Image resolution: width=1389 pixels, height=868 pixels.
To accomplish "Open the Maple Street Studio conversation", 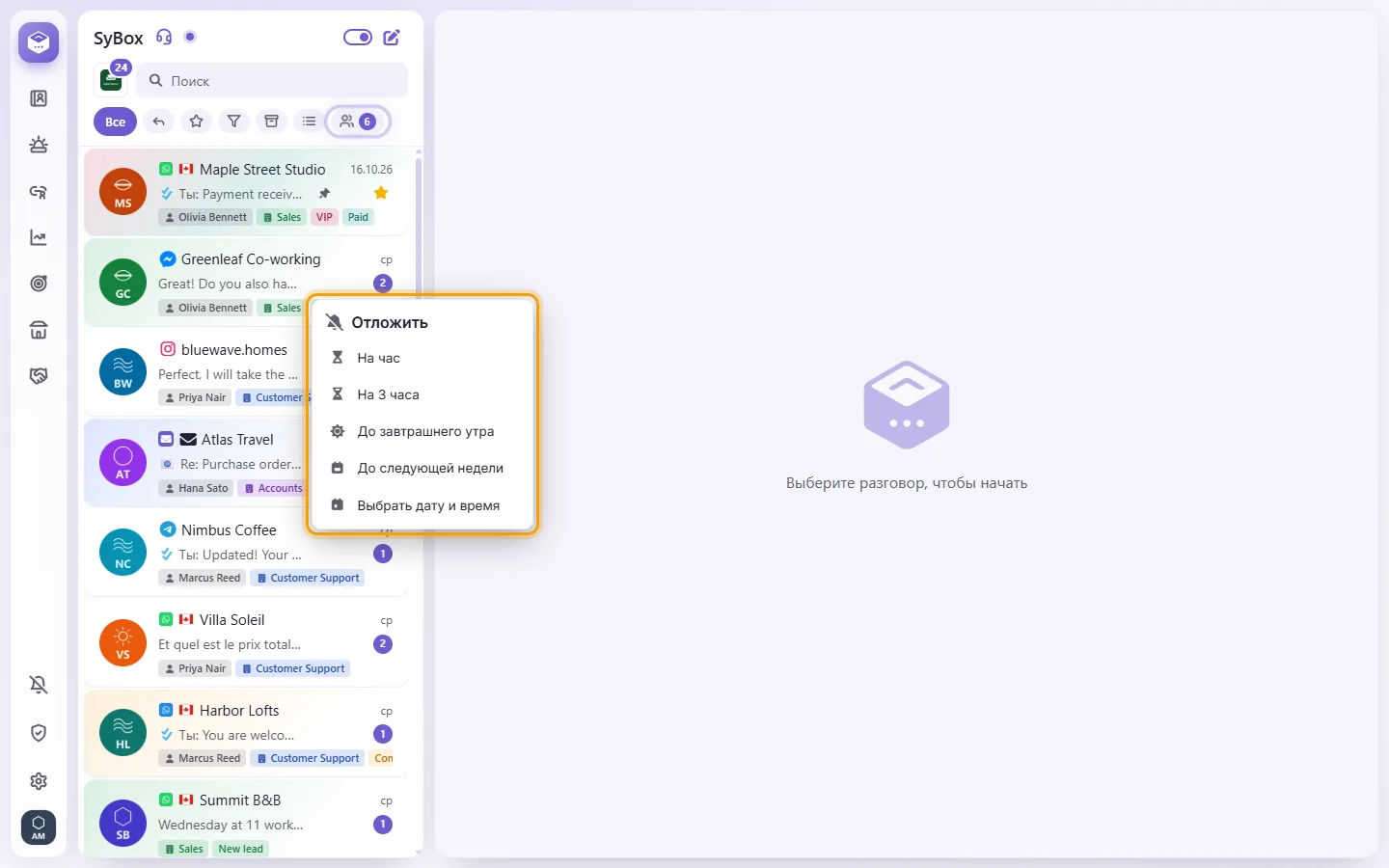I will point(246,192).
